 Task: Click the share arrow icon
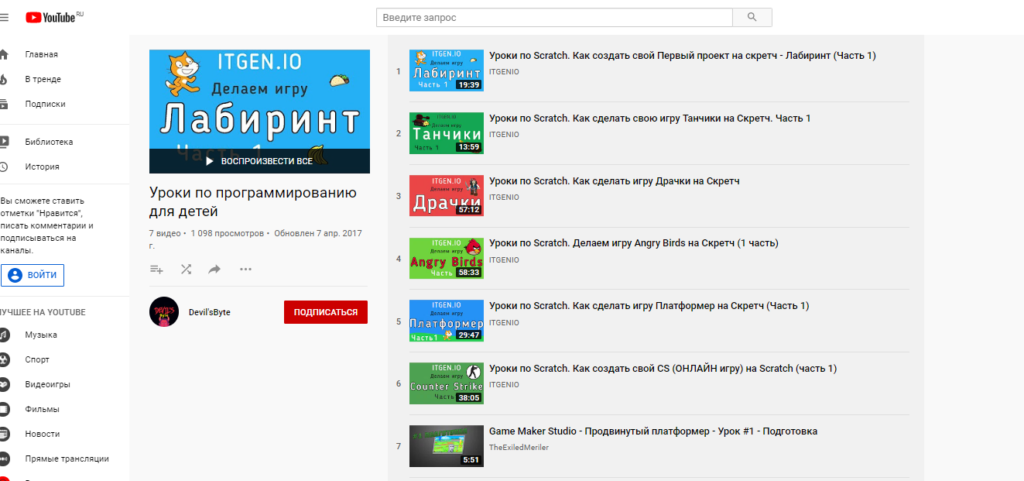click(x=214, y=269)
